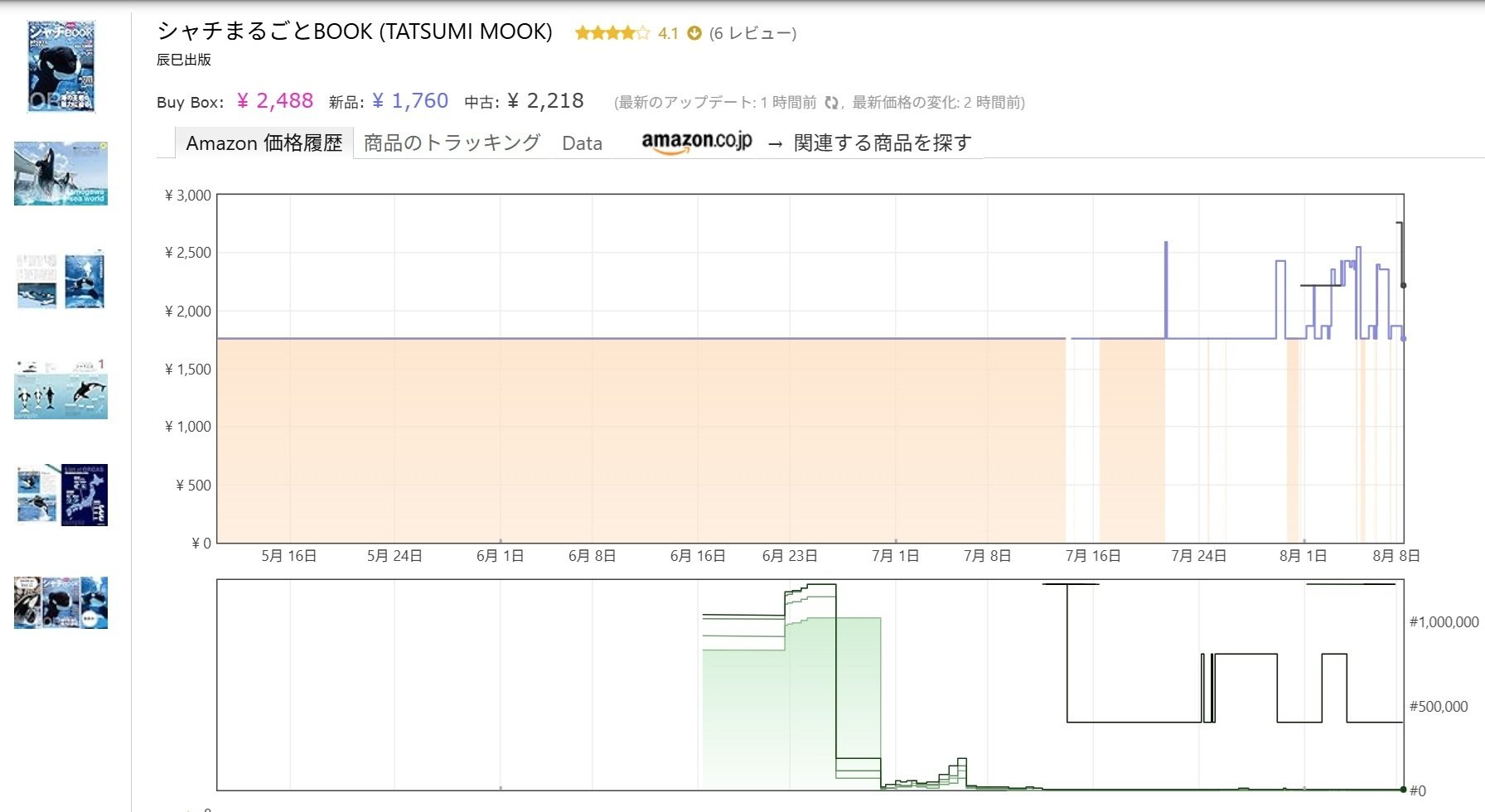Click the 新品 price ¥ 1,760
The height and width of the screenshot is (812, 1485).
(410, 101)
